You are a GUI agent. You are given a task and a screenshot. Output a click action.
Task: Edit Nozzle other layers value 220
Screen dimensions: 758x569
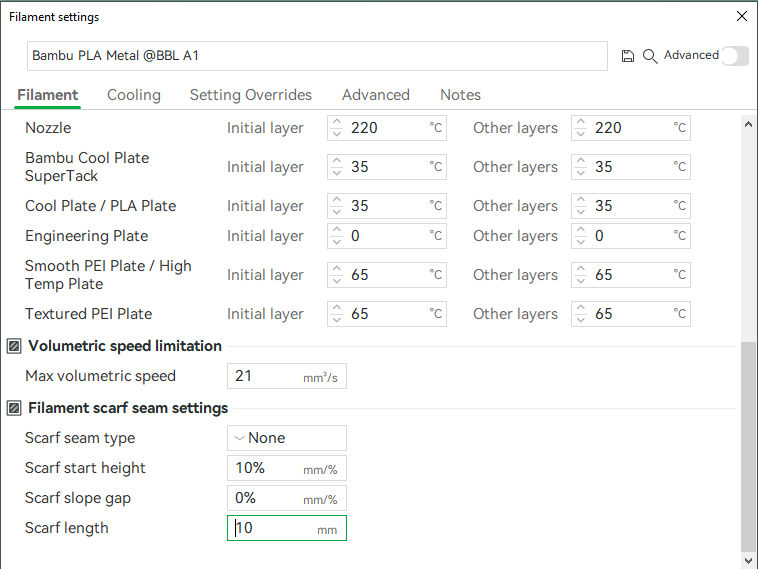coord(631,128)
